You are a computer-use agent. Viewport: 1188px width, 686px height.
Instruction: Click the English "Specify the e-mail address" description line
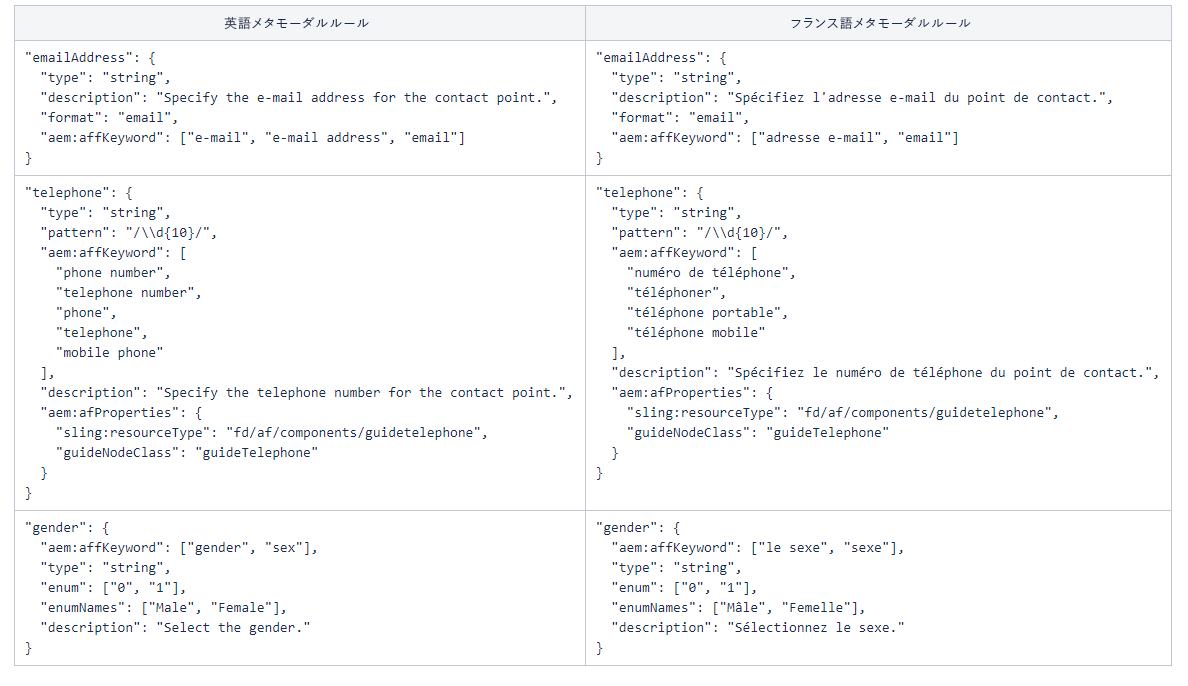(299, 98)
